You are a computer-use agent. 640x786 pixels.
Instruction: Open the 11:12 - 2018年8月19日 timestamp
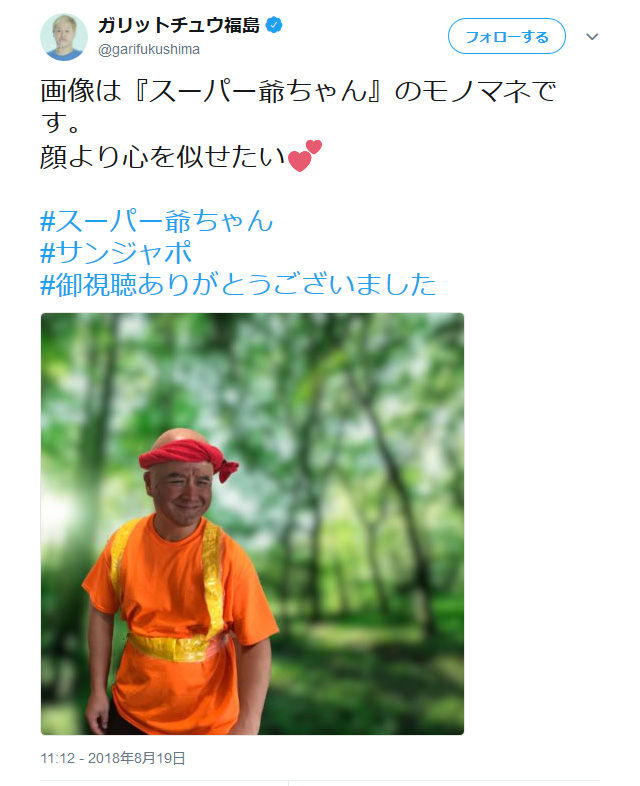[x=113, y=758]
